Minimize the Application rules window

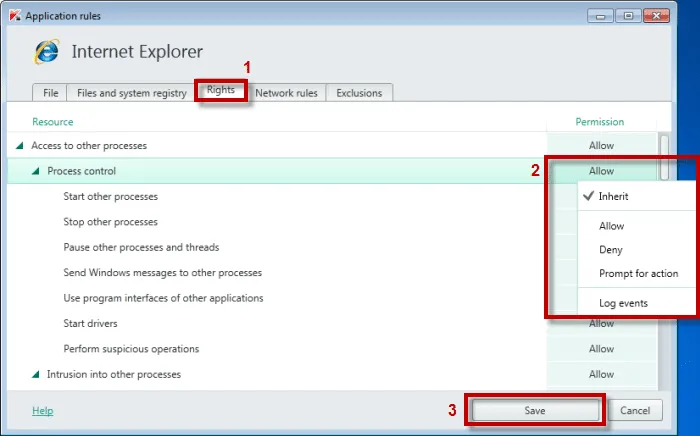[x=600, y=16]
